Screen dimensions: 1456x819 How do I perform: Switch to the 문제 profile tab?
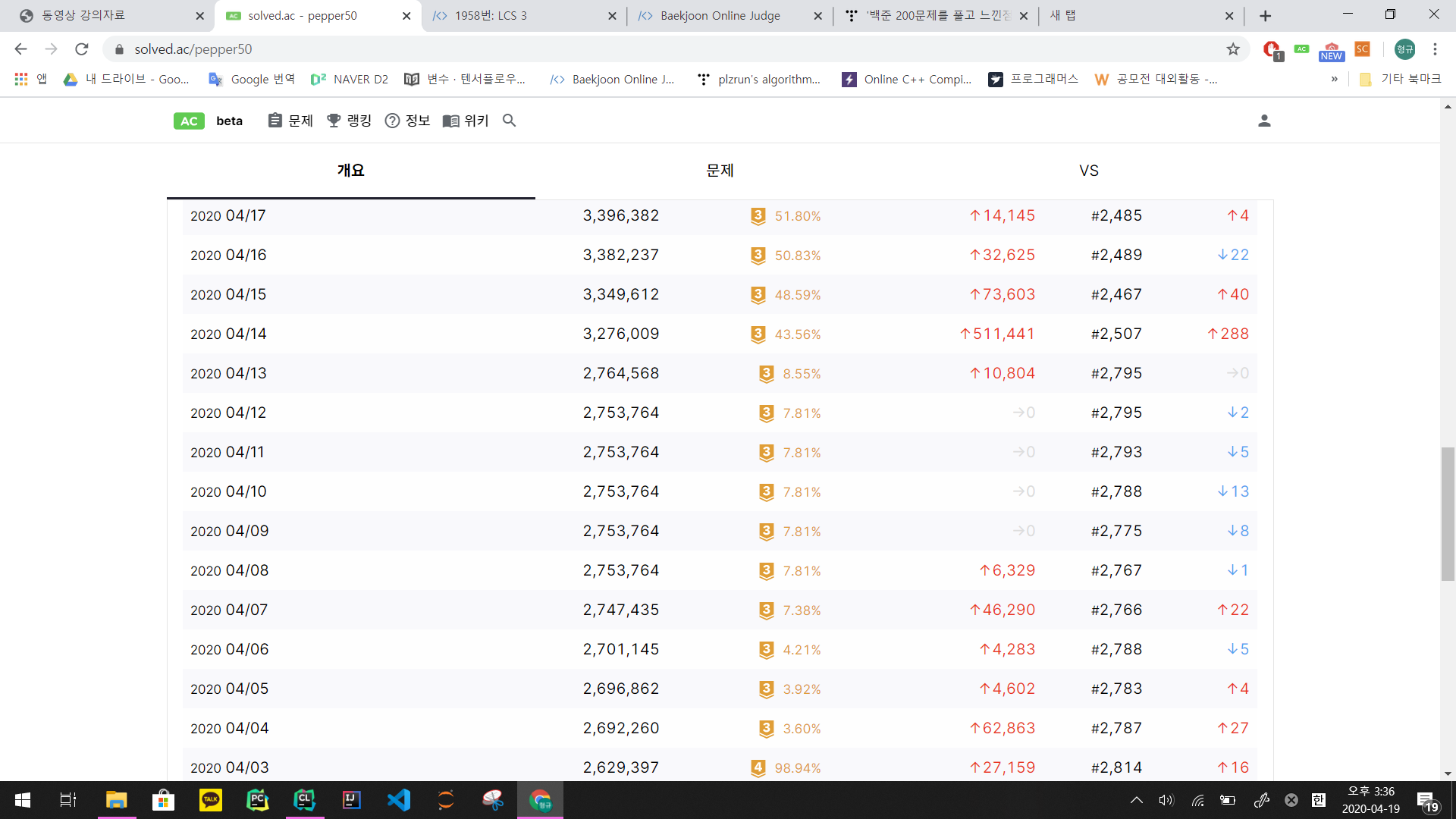tap(720, 171)
